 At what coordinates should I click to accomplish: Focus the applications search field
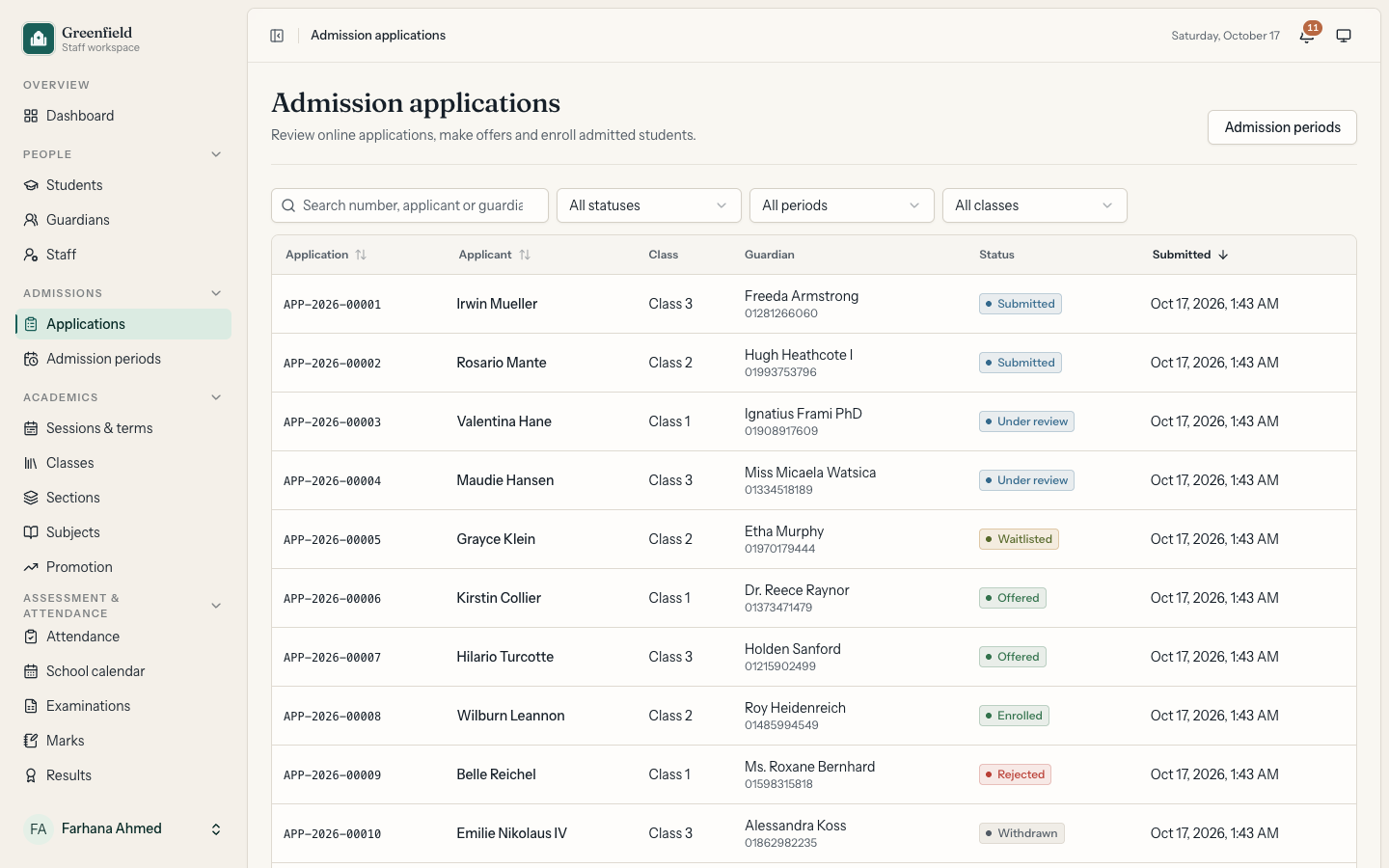(410, 205)
